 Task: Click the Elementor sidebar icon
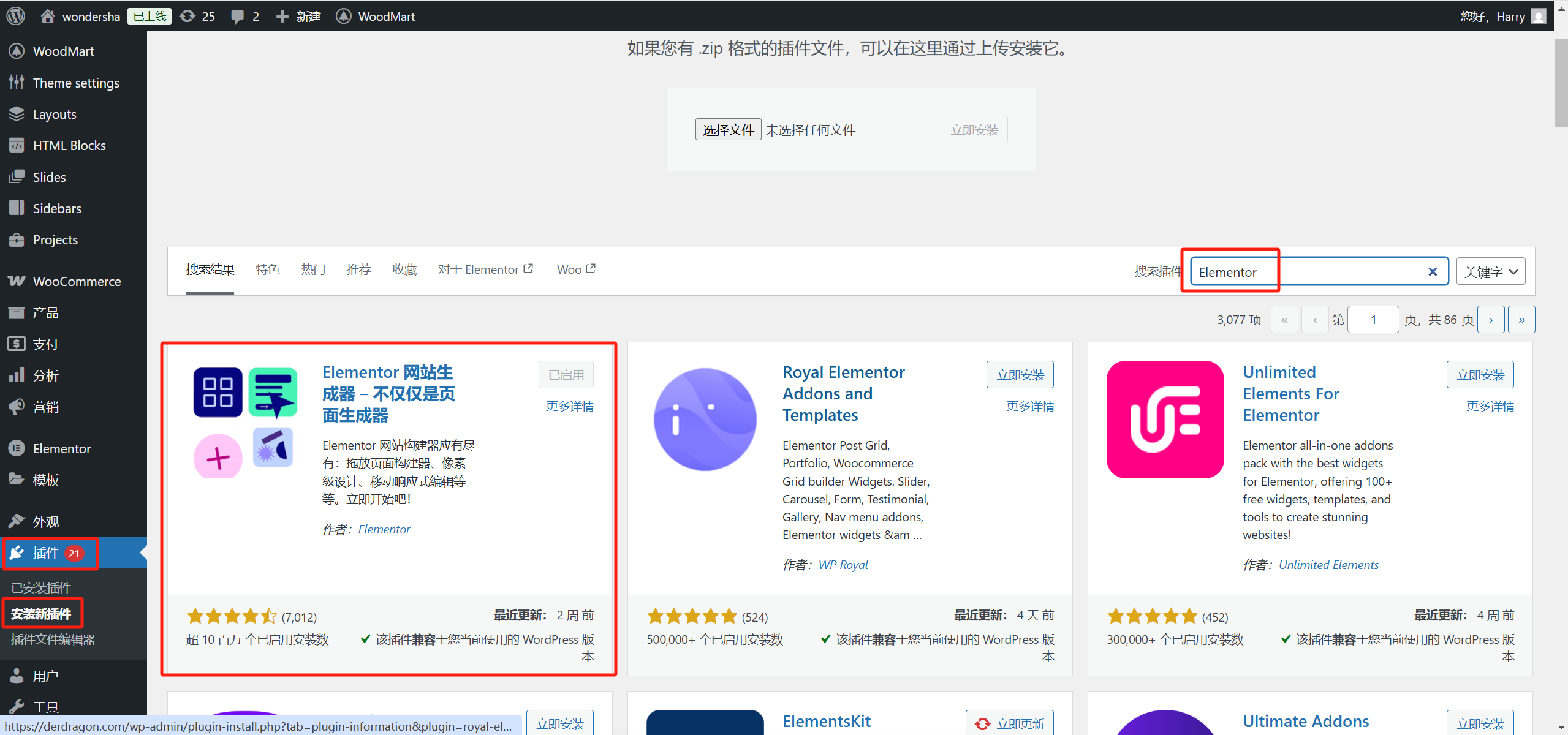16,448
